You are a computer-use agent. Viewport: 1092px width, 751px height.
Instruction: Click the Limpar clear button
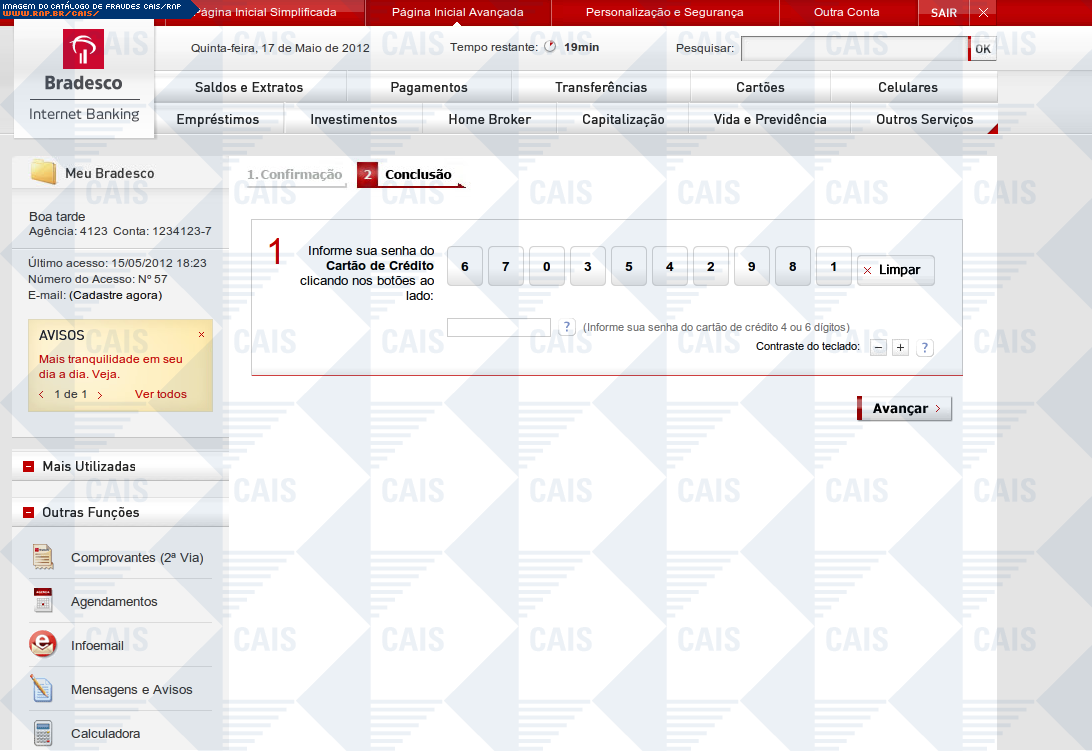pos(896,271)
